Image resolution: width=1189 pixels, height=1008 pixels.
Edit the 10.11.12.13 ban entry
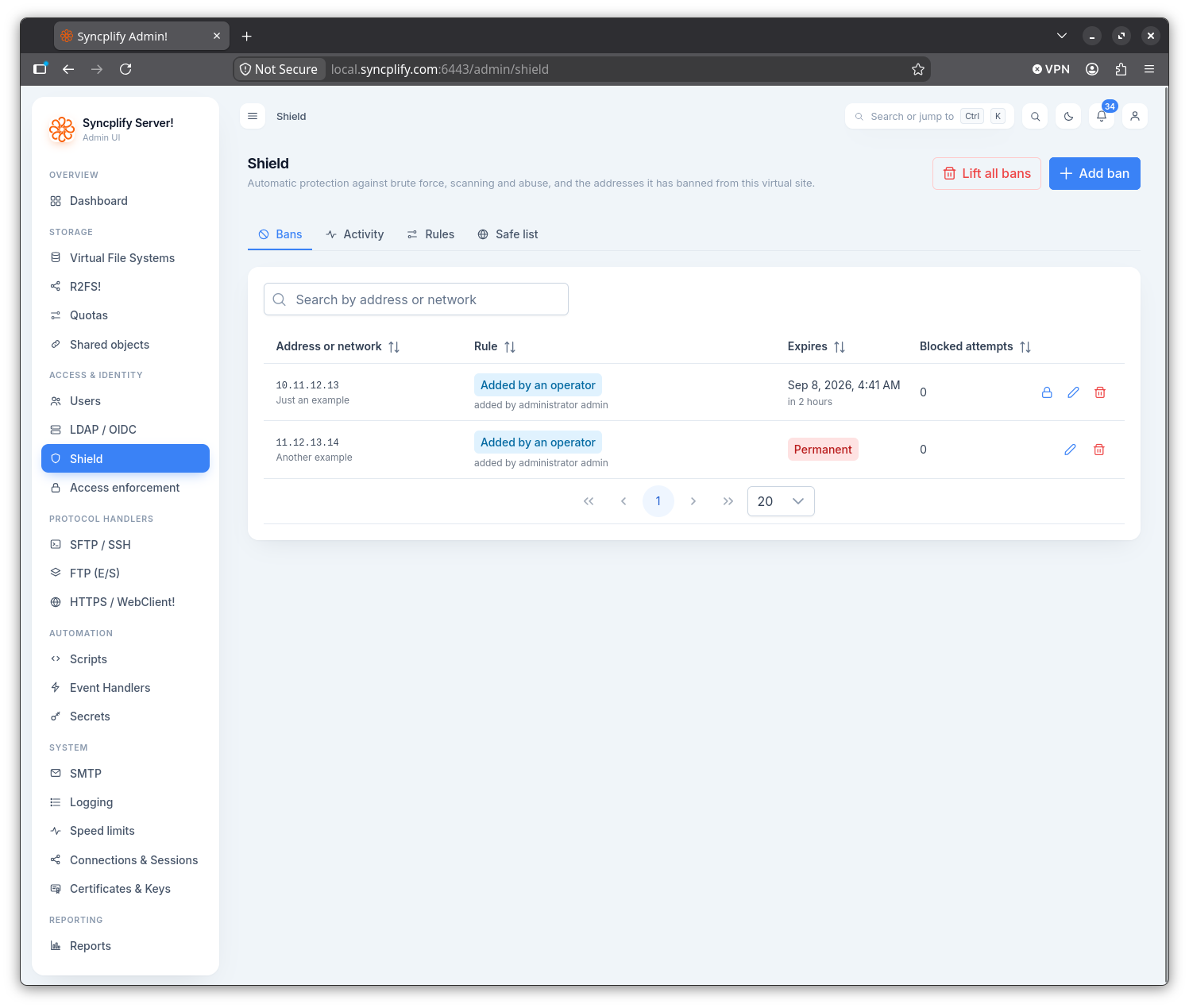(1073, 392)
